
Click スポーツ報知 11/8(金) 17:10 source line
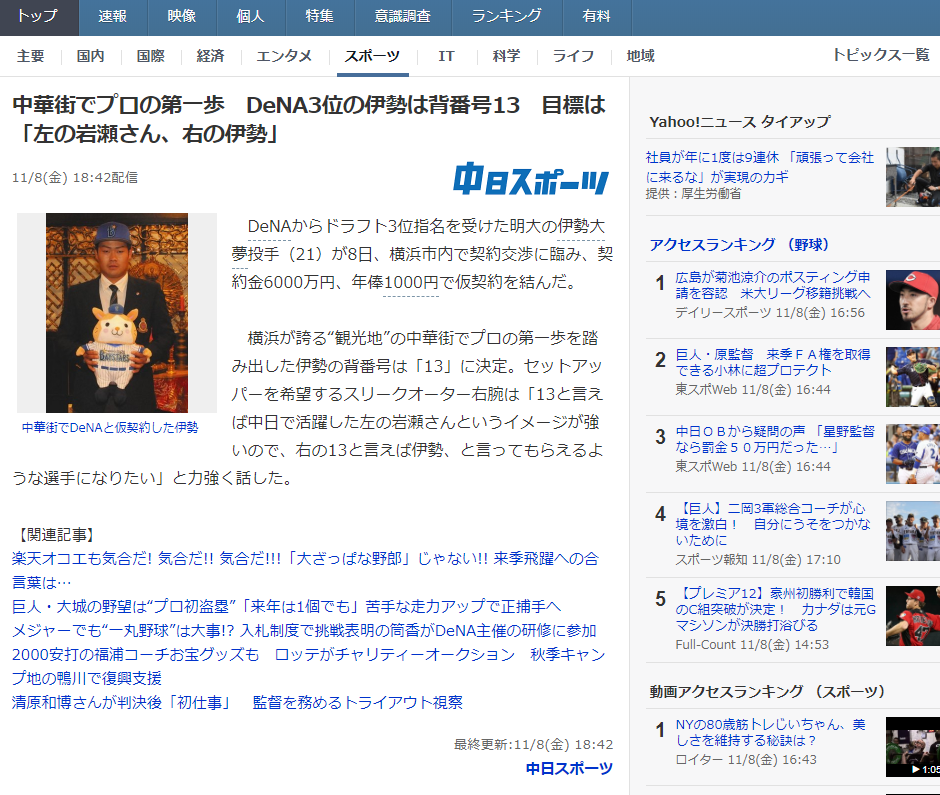(x=758, y=559)
